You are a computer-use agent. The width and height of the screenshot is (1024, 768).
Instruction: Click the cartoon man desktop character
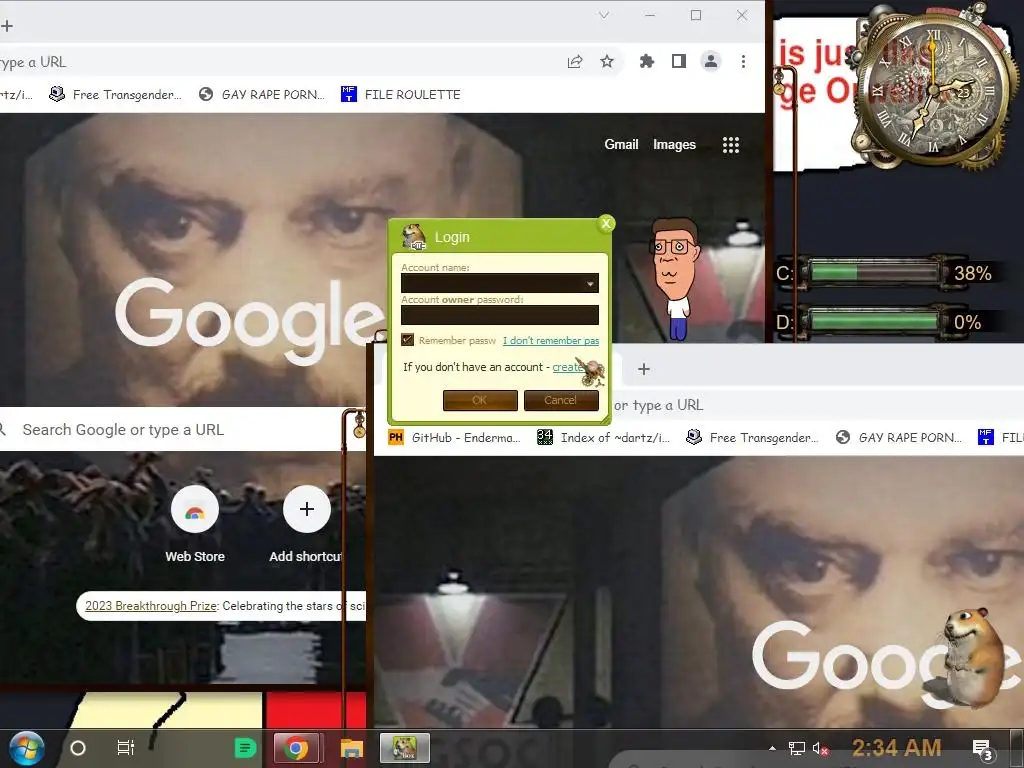tap(675, 280)
